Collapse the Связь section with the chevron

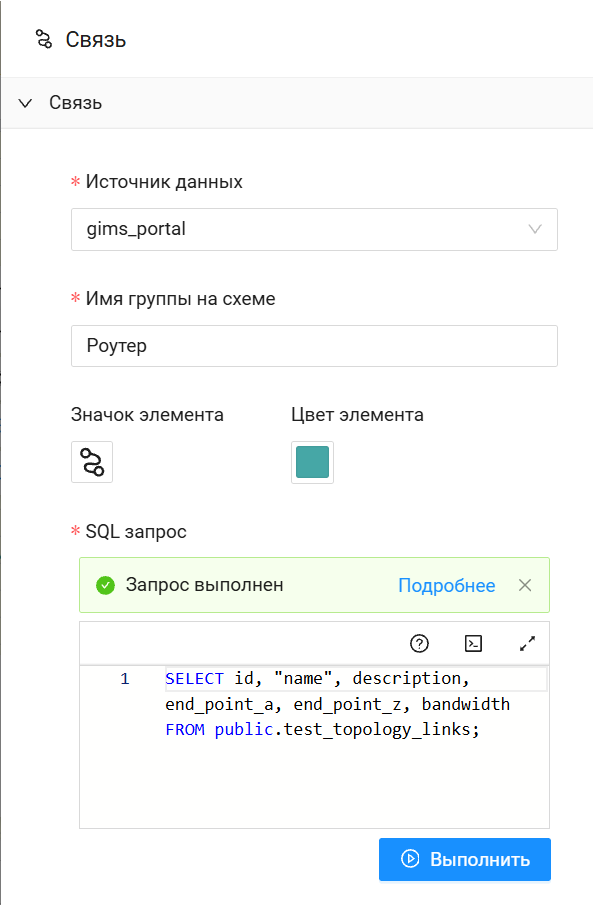pyautogui.click(x=25, y=103)
